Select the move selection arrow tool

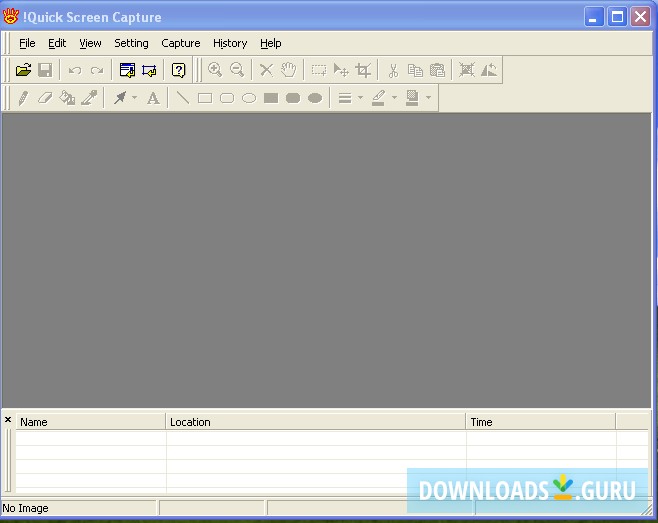(x=341, y=70)
